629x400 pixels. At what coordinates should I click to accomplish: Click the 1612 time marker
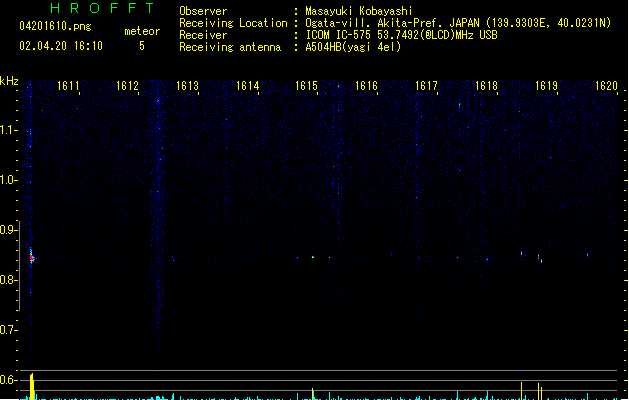tap(127, 86)
